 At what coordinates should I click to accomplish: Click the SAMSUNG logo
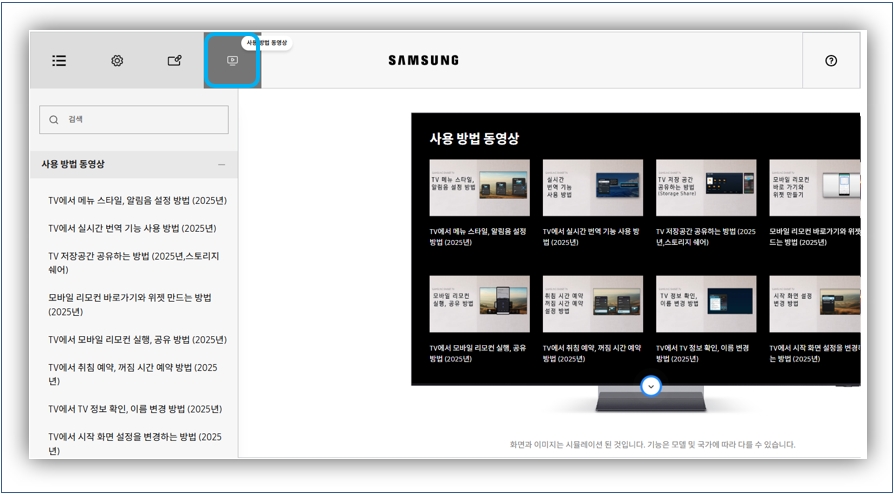423,61
